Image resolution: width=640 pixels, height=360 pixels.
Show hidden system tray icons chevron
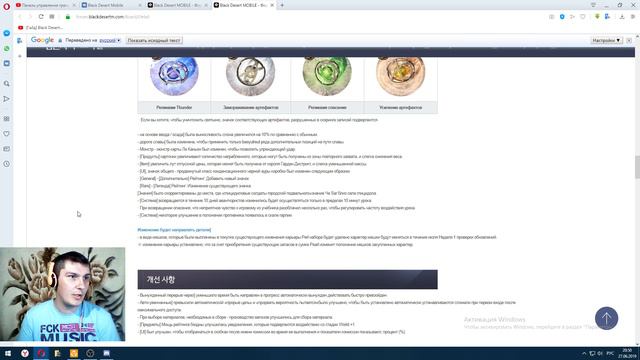click(x=584, y=353)
